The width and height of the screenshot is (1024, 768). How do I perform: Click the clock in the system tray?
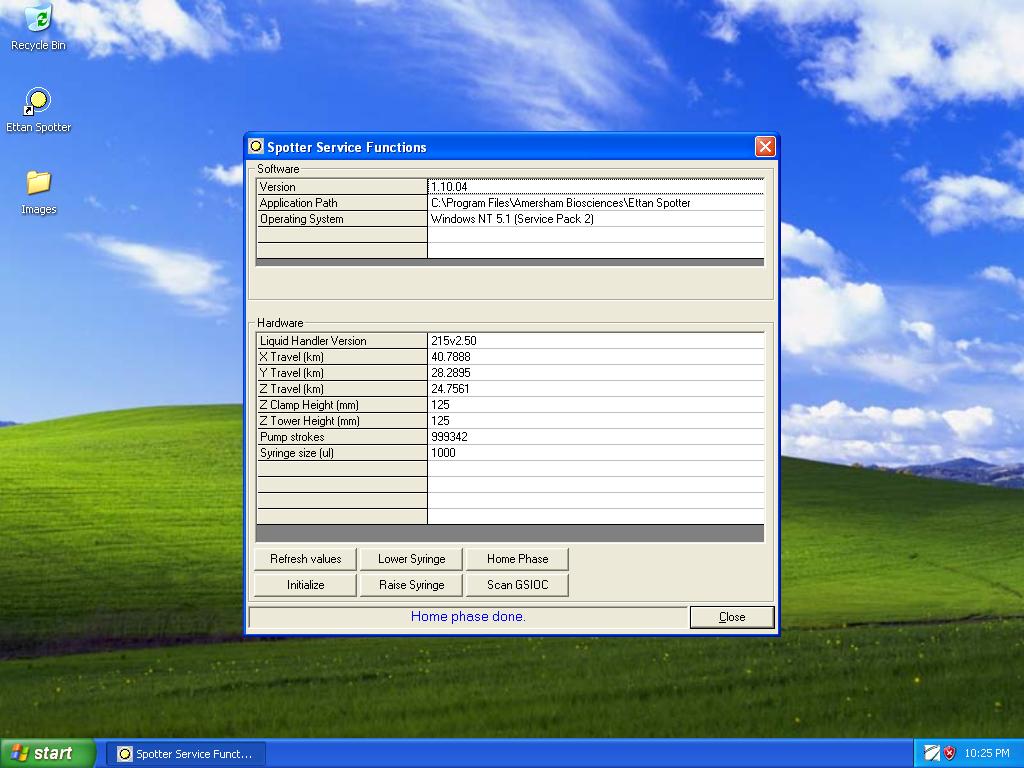coord(987,752)
